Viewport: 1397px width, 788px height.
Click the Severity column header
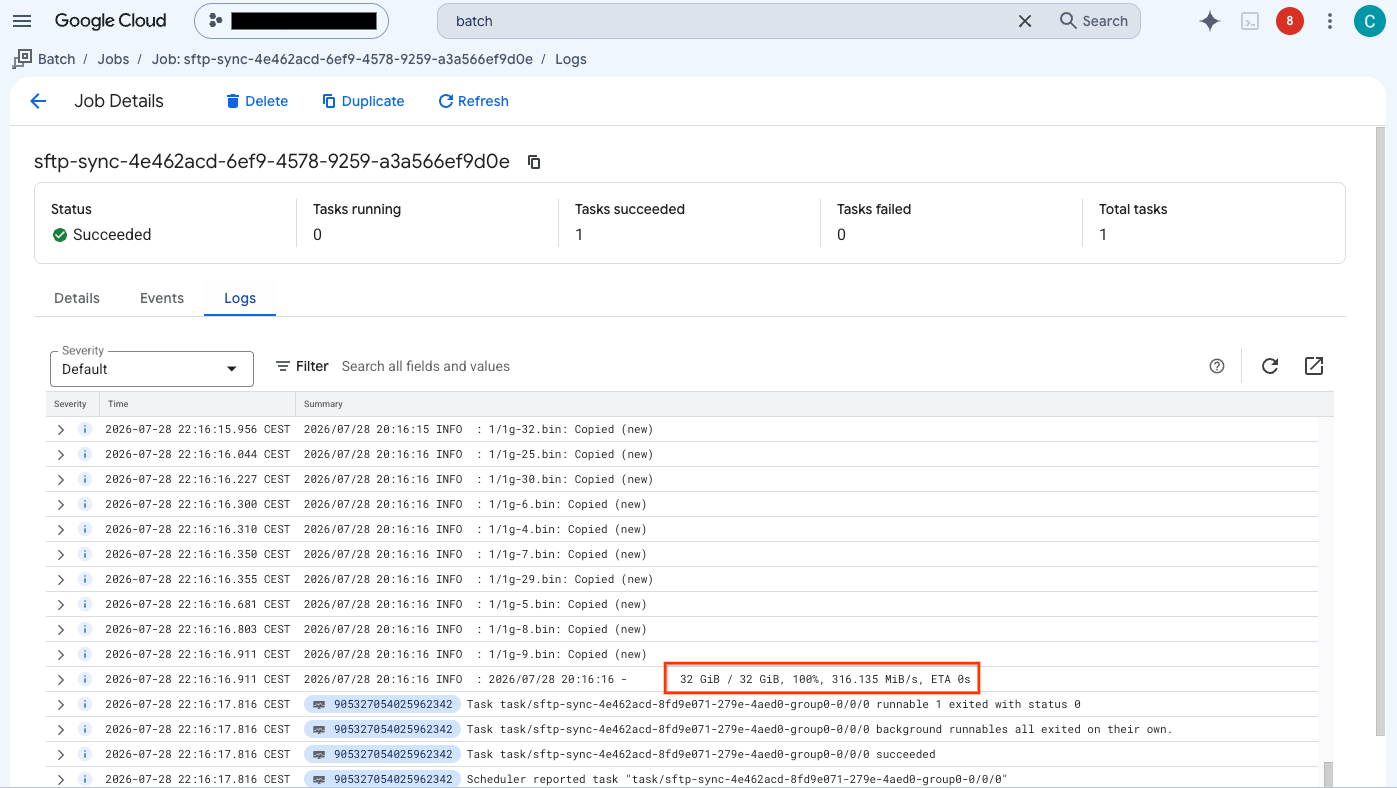tap(71, 404)
